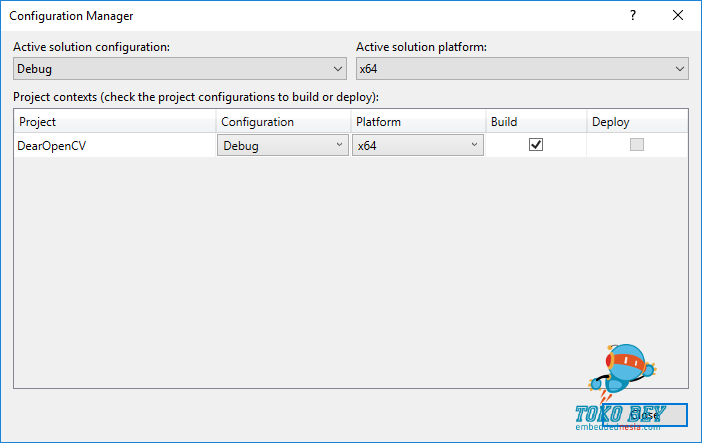Image resolution: width=702 pixels, height=443 pixels.
Task: Open the Active solution platform dropdown
Action: (522, 69)
